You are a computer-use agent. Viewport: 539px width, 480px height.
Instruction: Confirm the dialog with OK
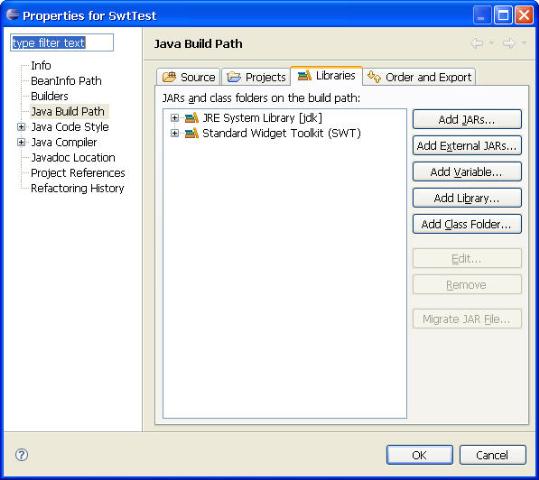[419, 455]
